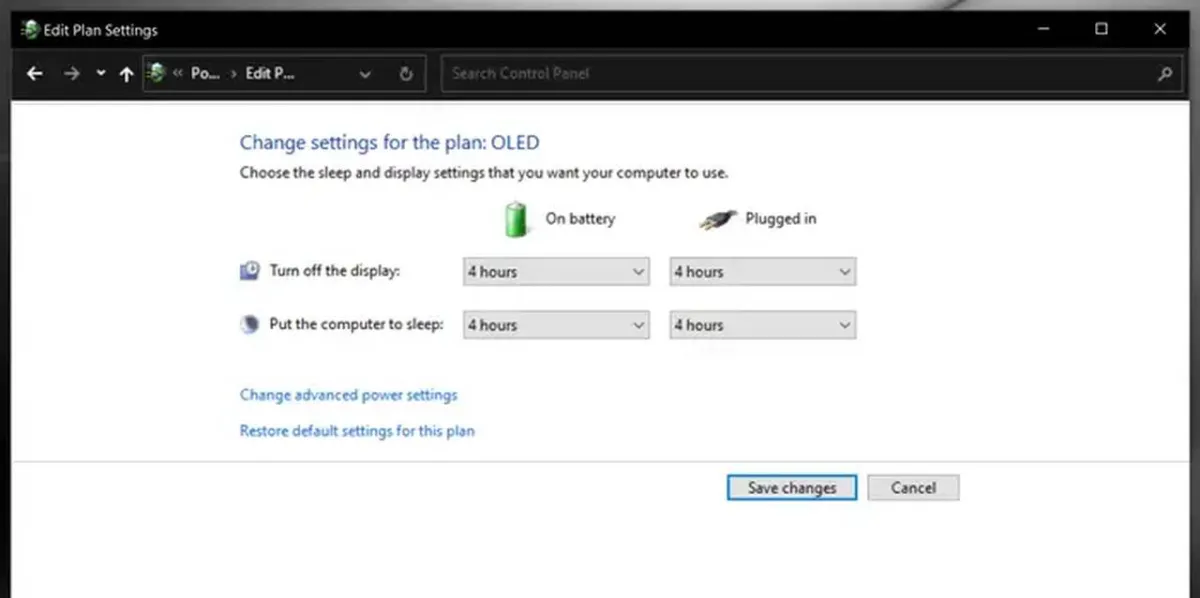Click the search magnifier icon
The height and width of the screenshot is (598, 1200).
pos(1164,74)
